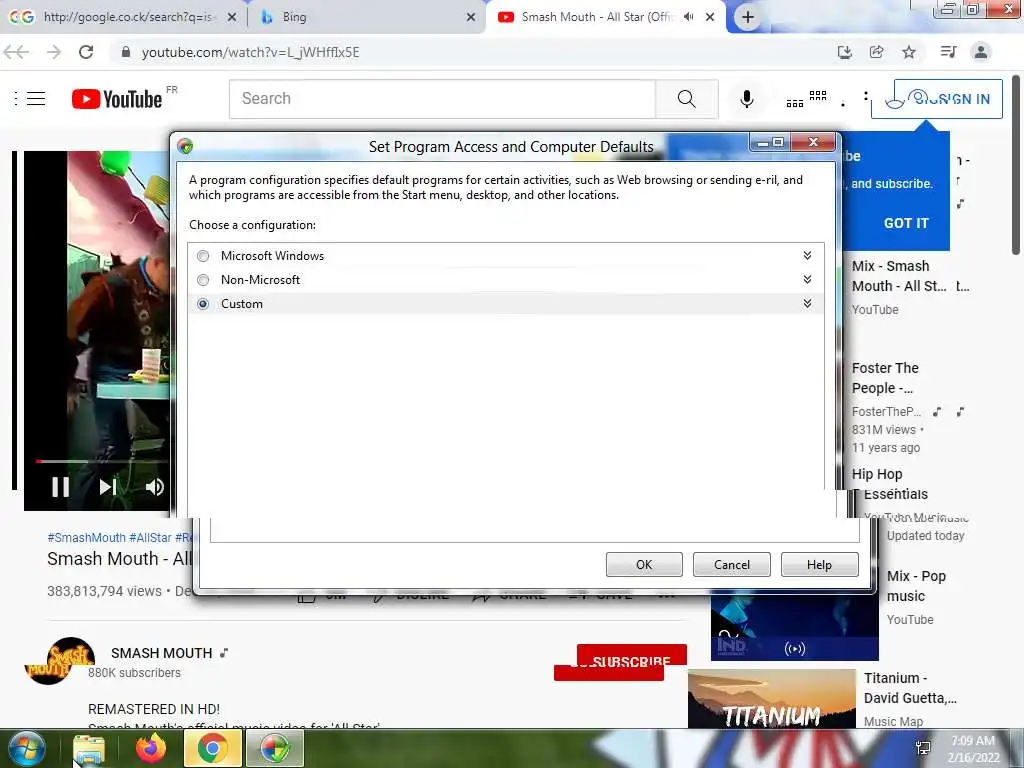View site security lock information
The image size is (1024, 768).
pos(126,52)
